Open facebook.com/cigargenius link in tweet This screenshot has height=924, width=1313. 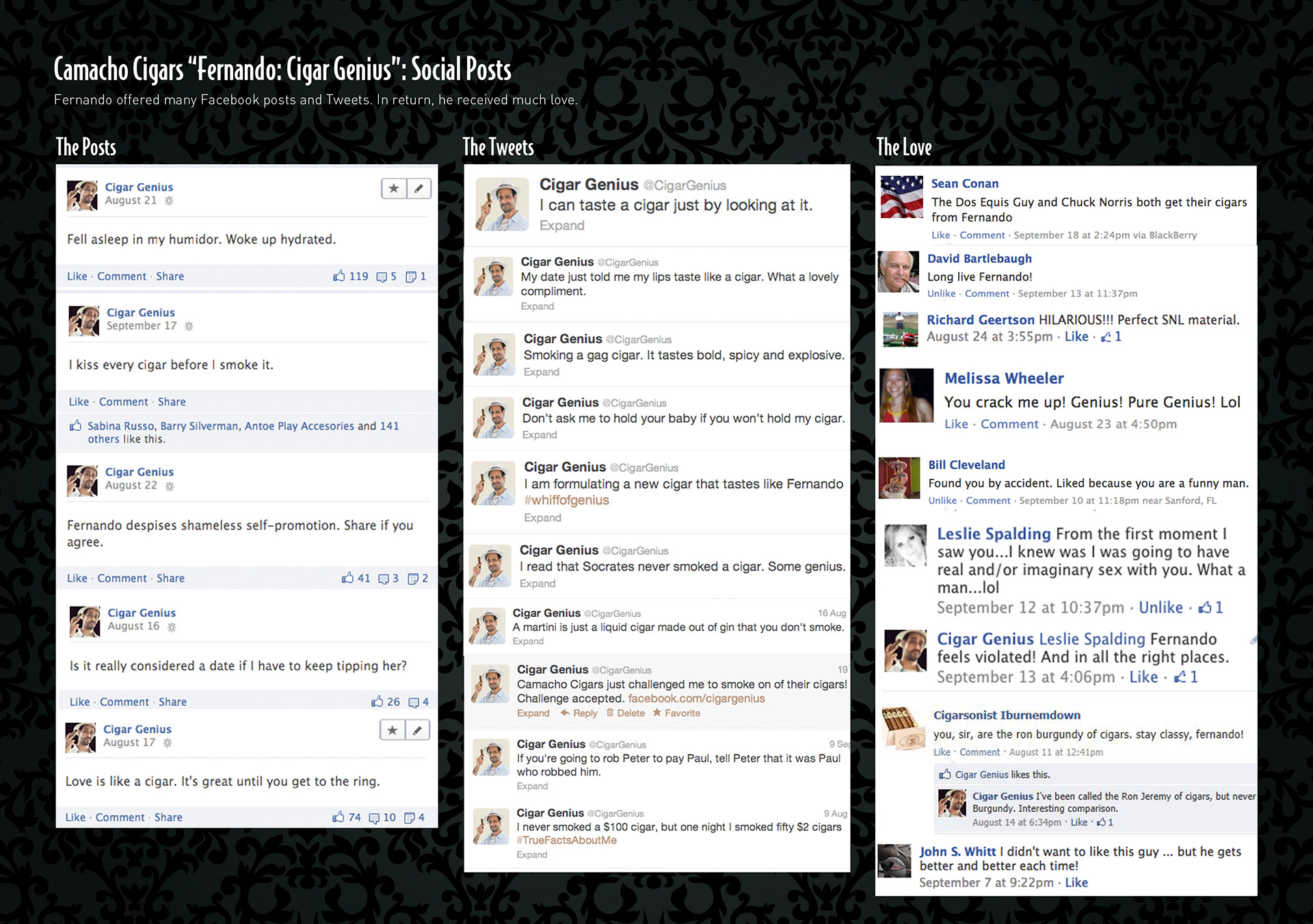pyautogui.click(x=696, y=698)
